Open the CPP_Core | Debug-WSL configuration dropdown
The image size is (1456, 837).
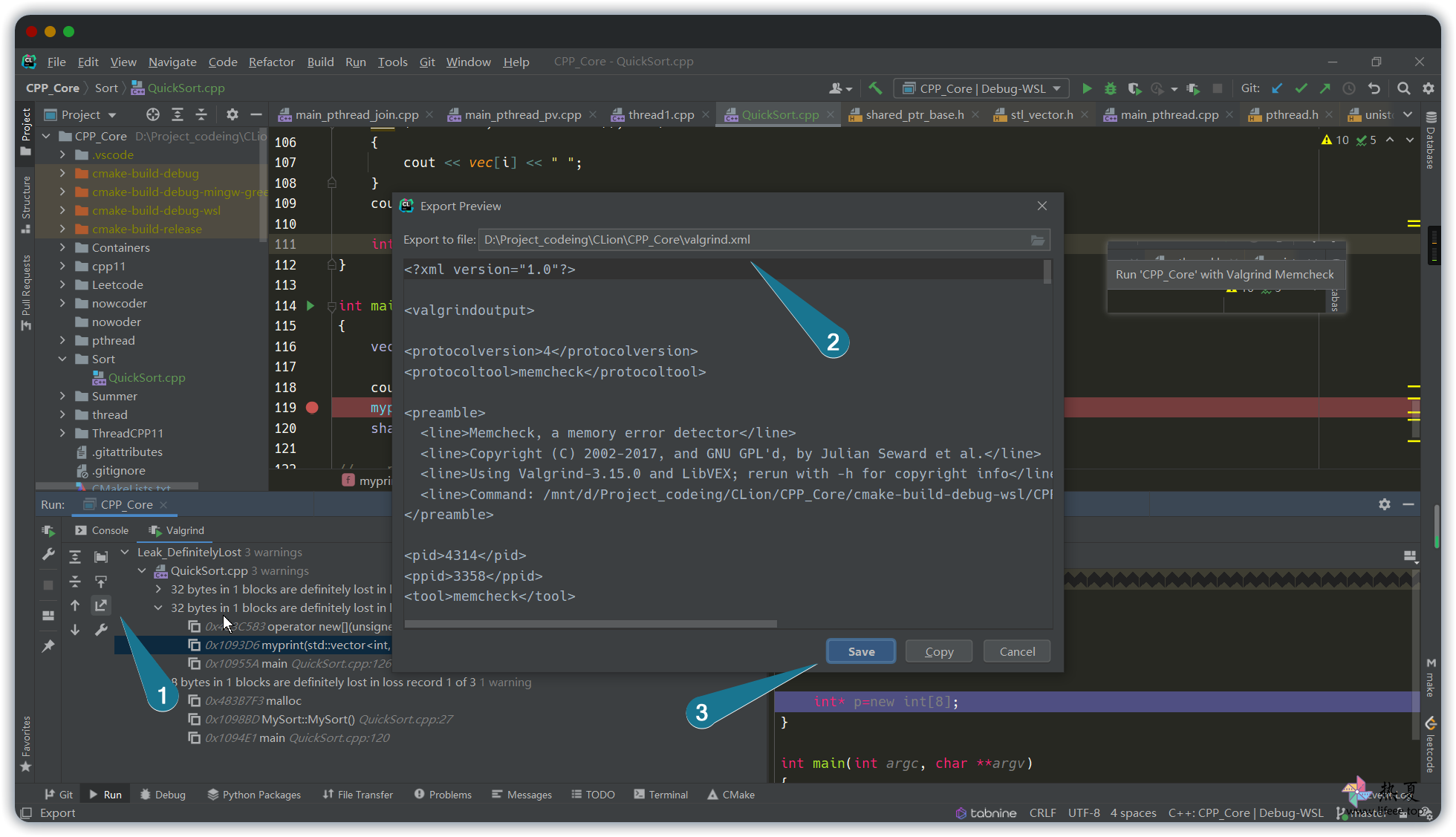coord(981,88)
